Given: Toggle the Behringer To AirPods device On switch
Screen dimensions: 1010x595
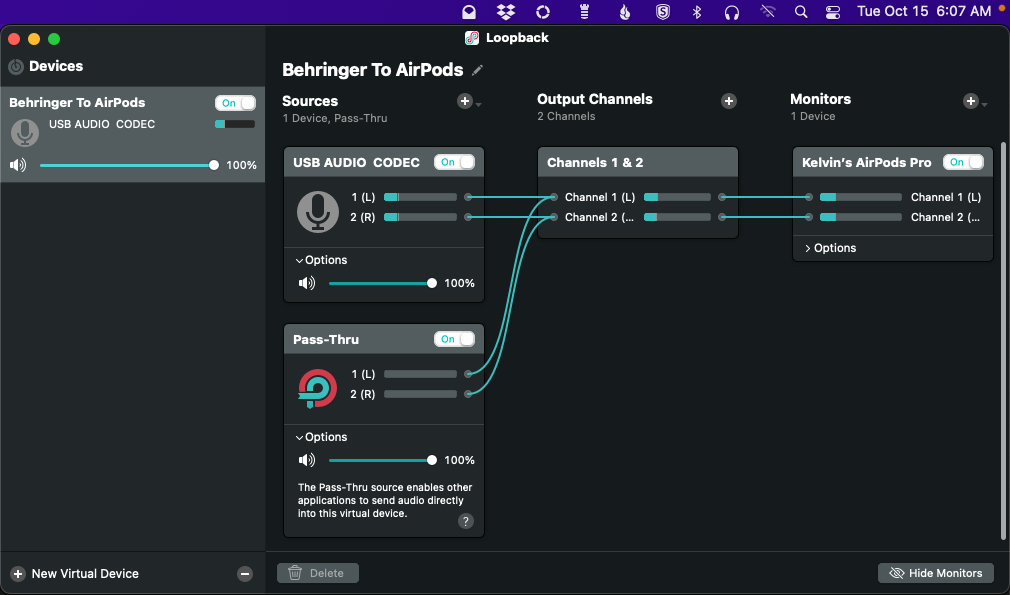Looking at the screenshot, I should (x=235, y=103).
